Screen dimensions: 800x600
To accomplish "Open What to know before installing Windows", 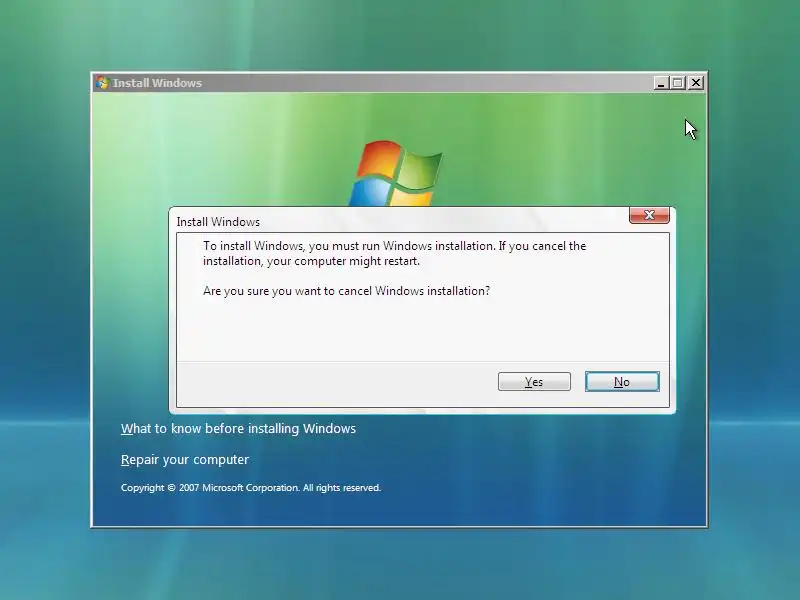I will click(x=238, y=429).
